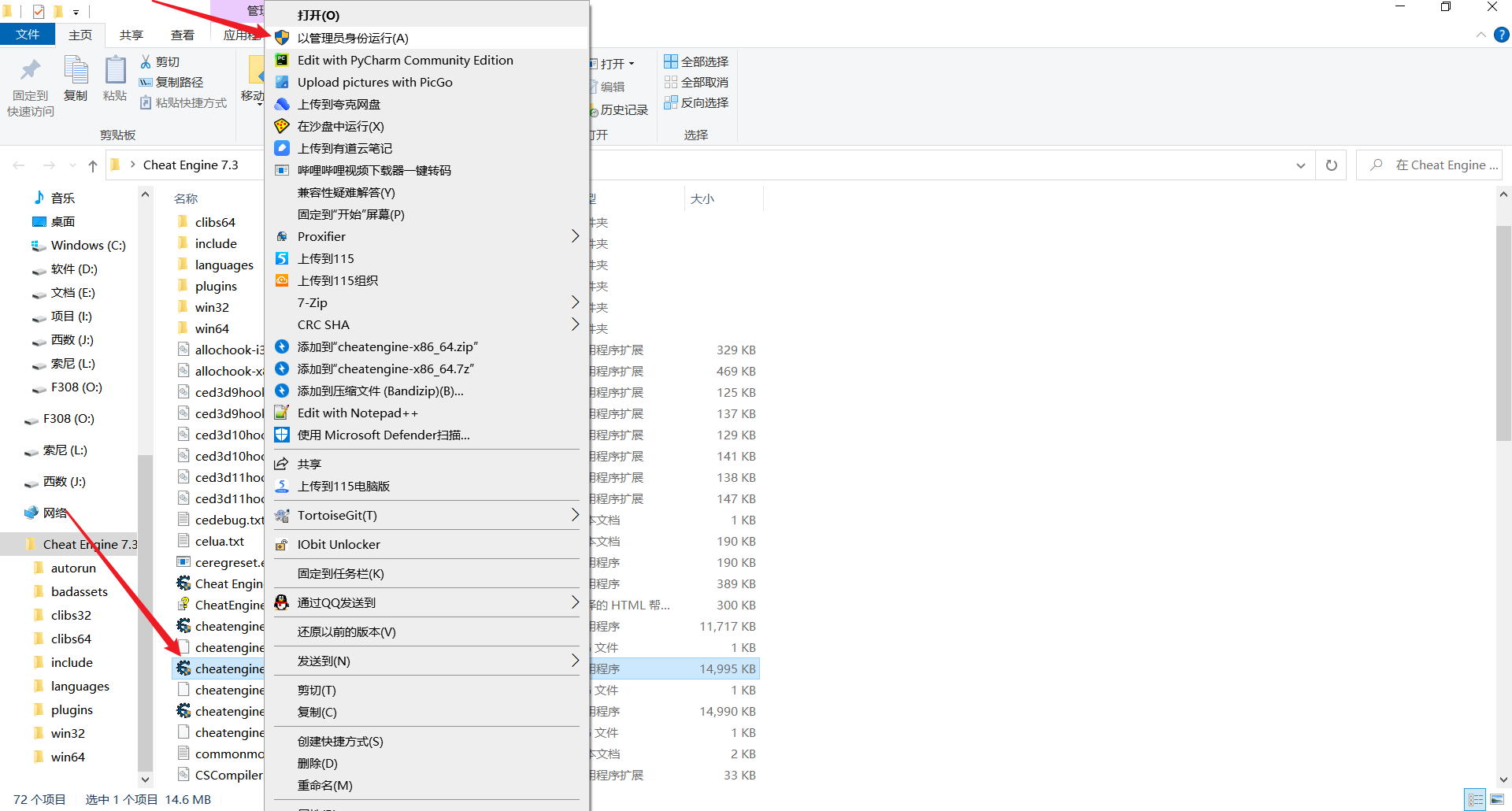The image size is (1512, 811).
Task: Click the 哔哩哔哩视频下载器 icon
Action: [282, 170]
